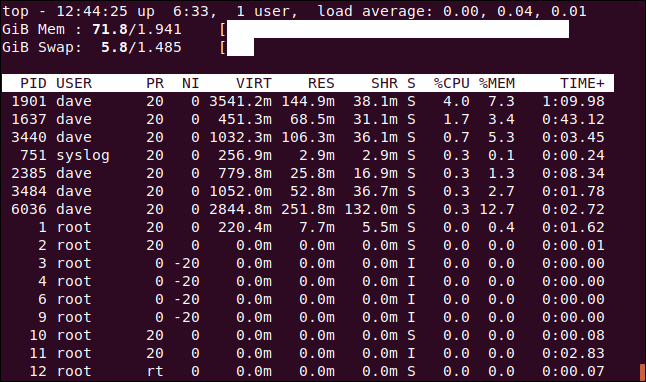Click the terminal scrollbar thumb at bottom right

coord(642,372)
